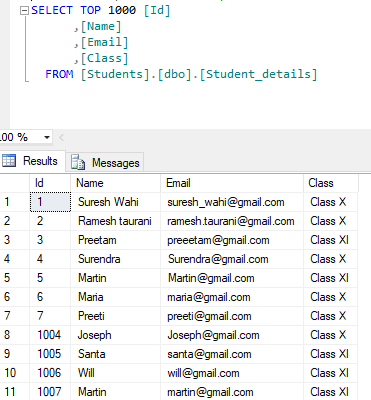The image size is (371, 400).
Task: Click email santa@gmail.com
Action: point(232,354)
